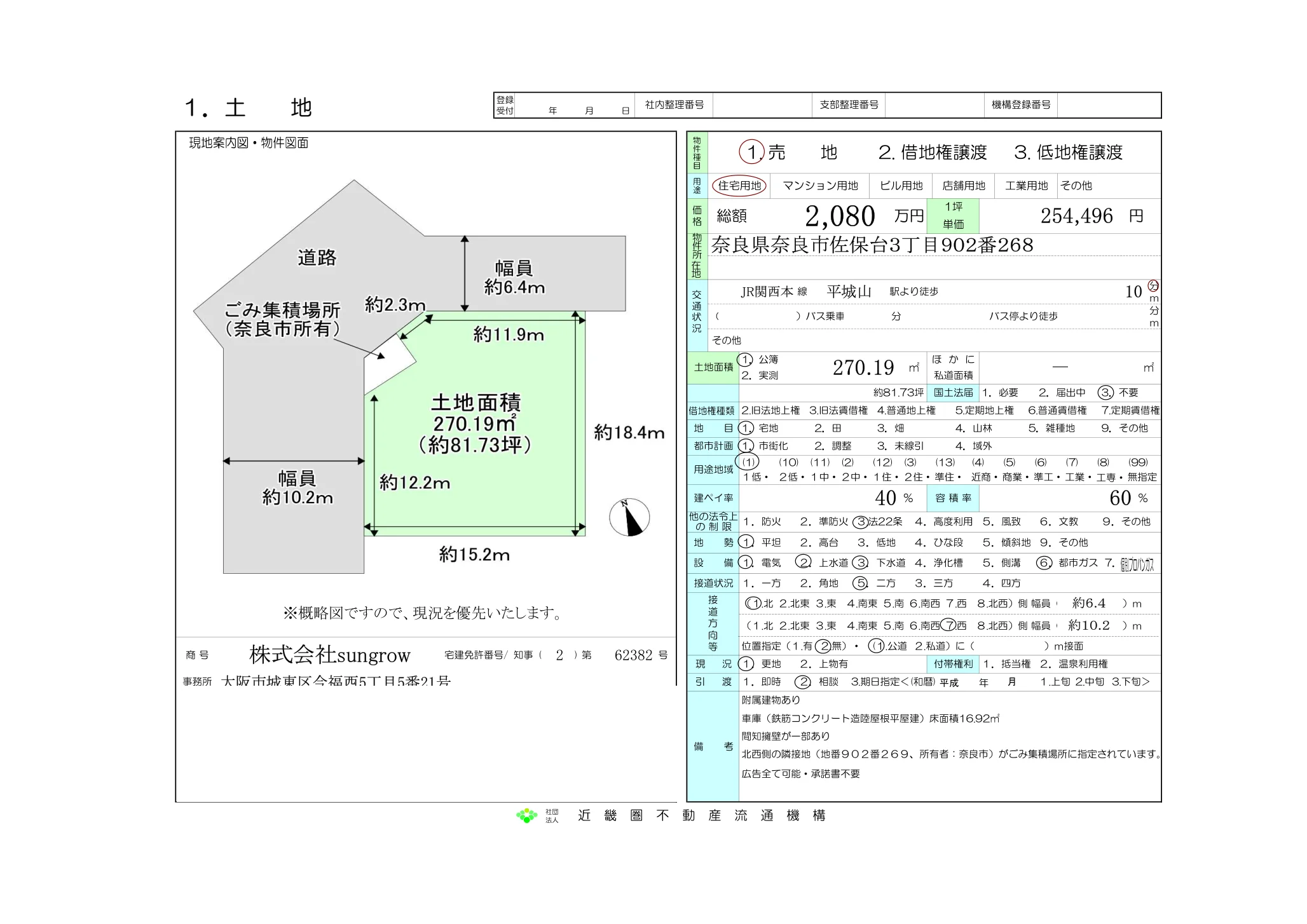Click the 幅員 約10.2m map label

tap(298, 487)
